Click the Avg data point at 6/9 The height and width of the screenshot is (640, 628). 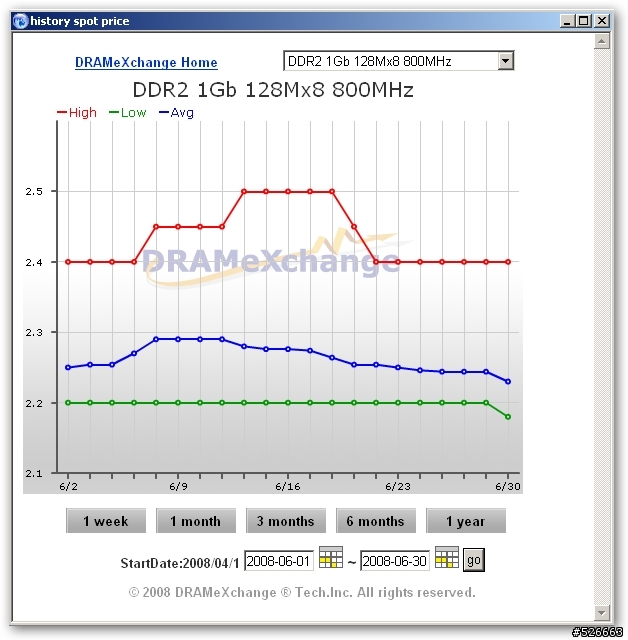click(178, 339)
